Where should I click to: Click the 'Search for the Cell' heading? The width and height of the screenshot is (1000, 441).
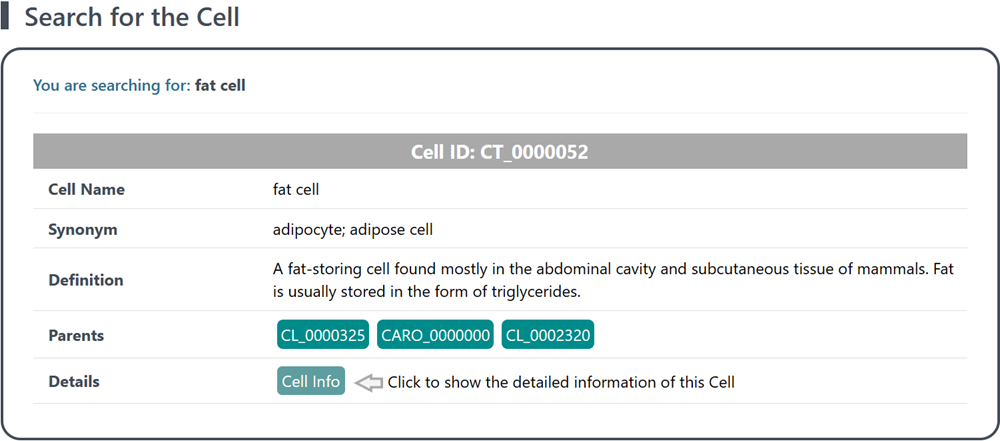click(x=132, y=18)
